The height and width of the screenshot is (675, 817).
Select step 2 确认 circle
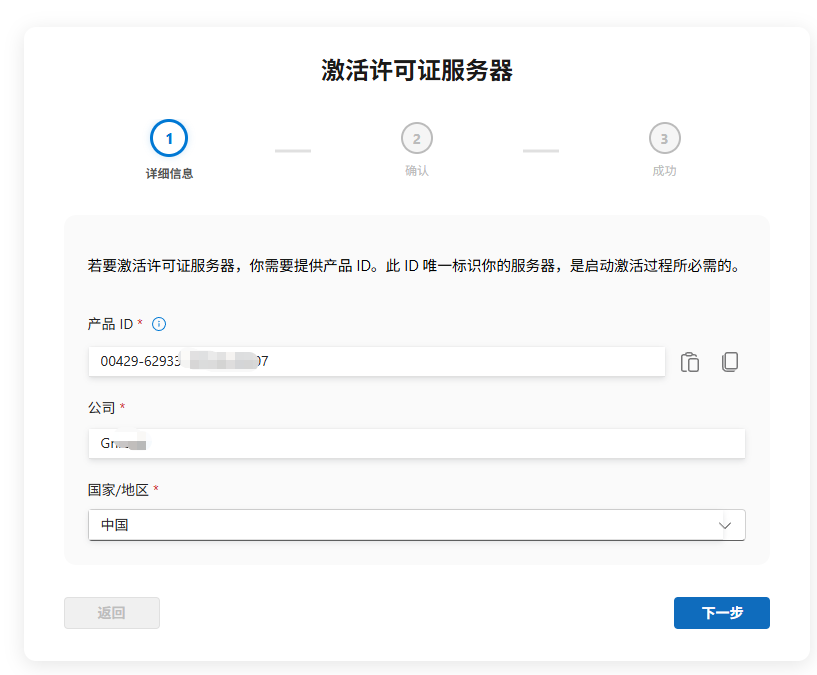[417, 138]
